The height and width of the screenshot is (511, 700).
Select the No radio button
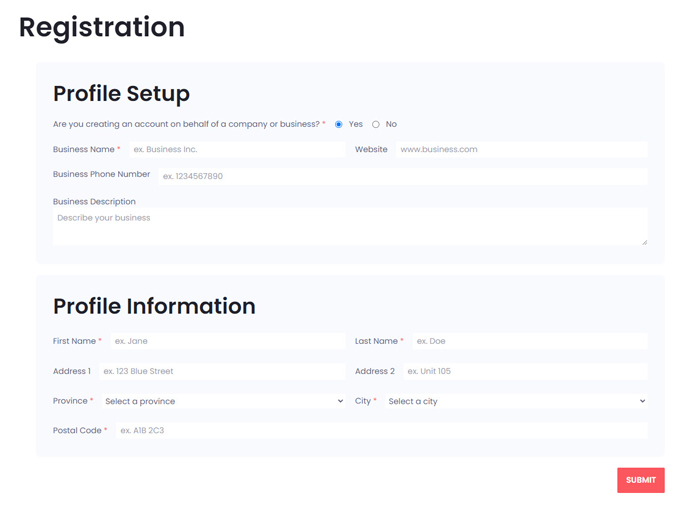pos(376,125)
